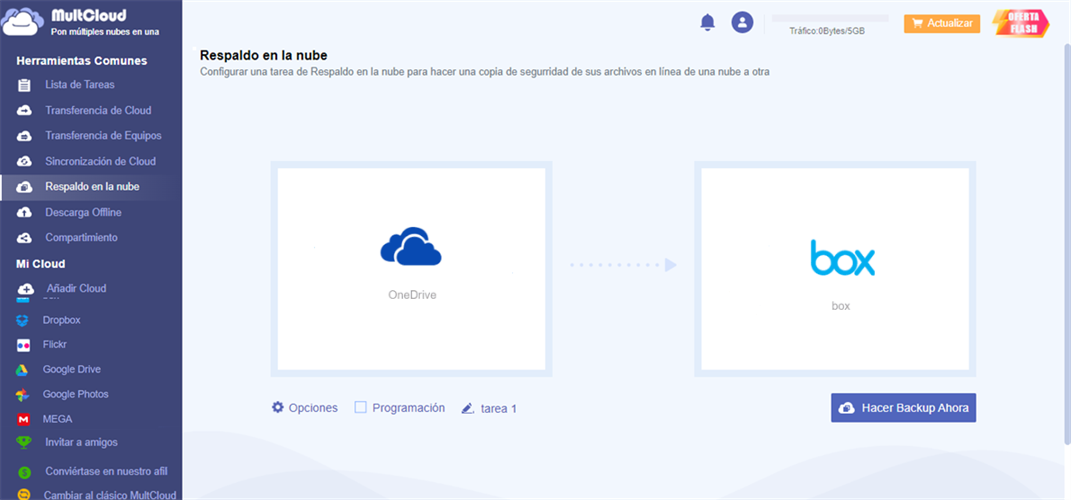Open Google Drive cloud entry
Image resolution: width=1071 pixels, height=500 pixels.
[72, 370]
